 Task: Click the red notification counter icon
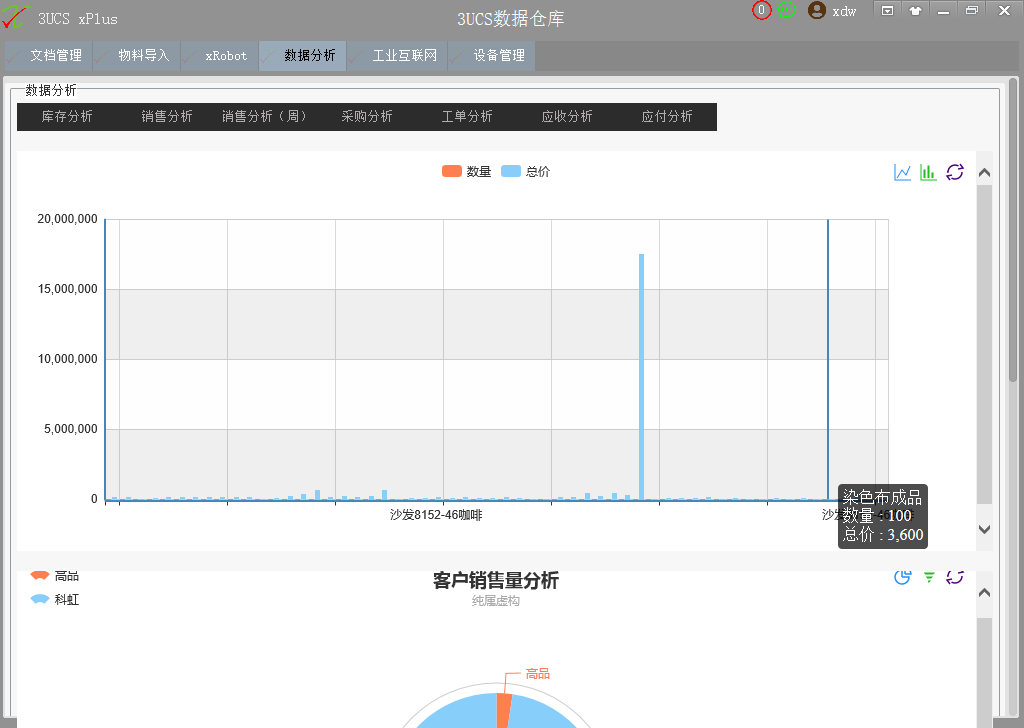762,10
